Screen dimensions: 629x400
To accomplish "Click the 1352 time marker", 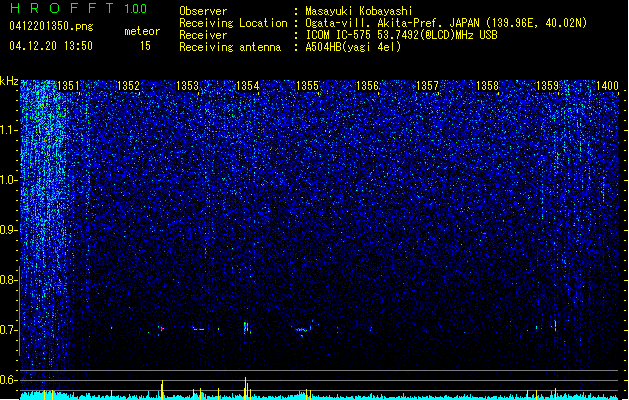I will [x=128, y=85].
